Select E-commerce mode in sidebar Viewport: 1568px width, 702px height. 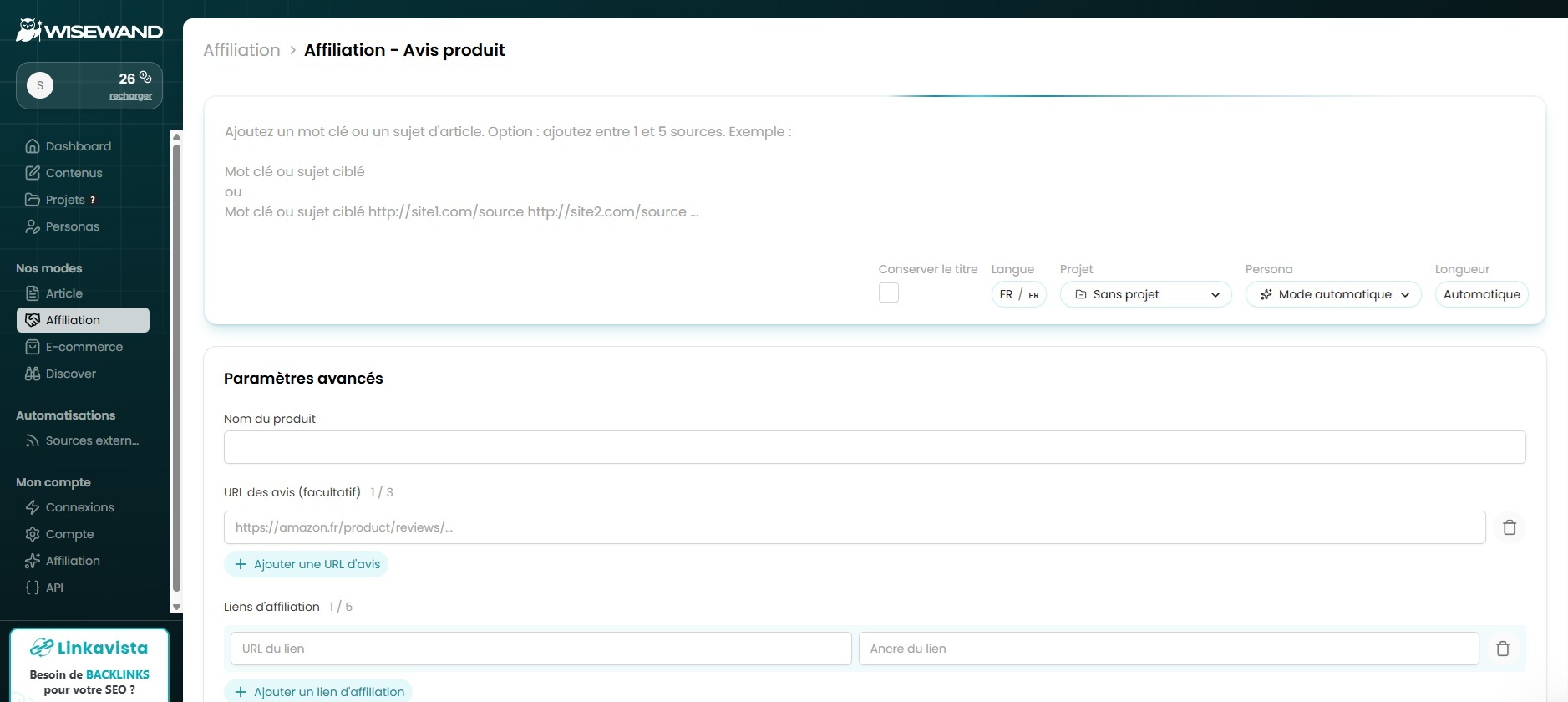point(84,347)
